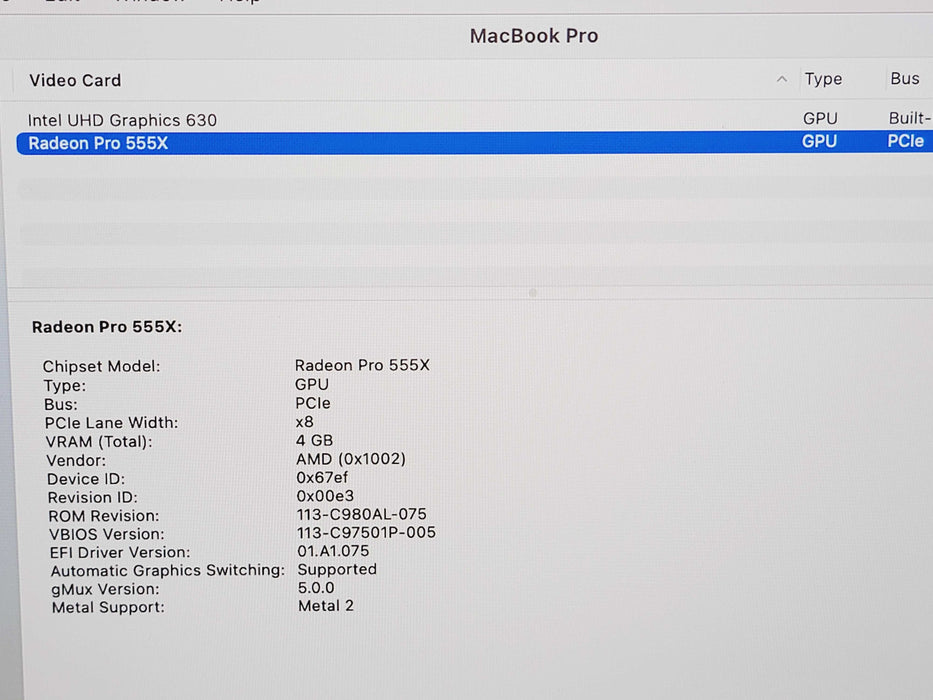Screen dimensions: 933x700
Task: Click the Revision ID value '0x00e3'
Action: point(325,496)
